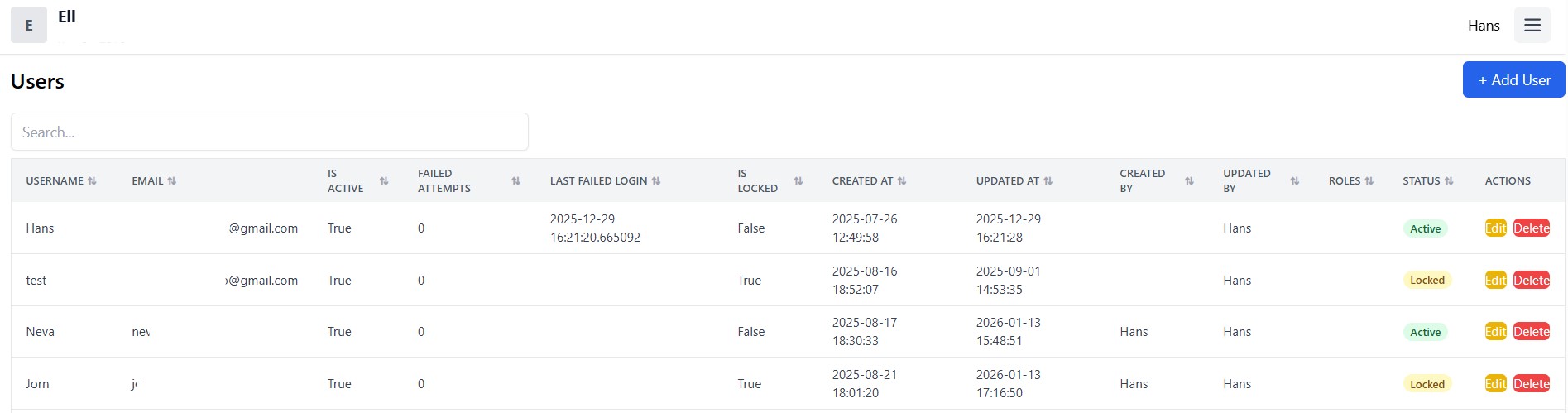The height and width of the screenshot is (413, 1568).
Task: Click the Add User button
Action: (1513, 80)
